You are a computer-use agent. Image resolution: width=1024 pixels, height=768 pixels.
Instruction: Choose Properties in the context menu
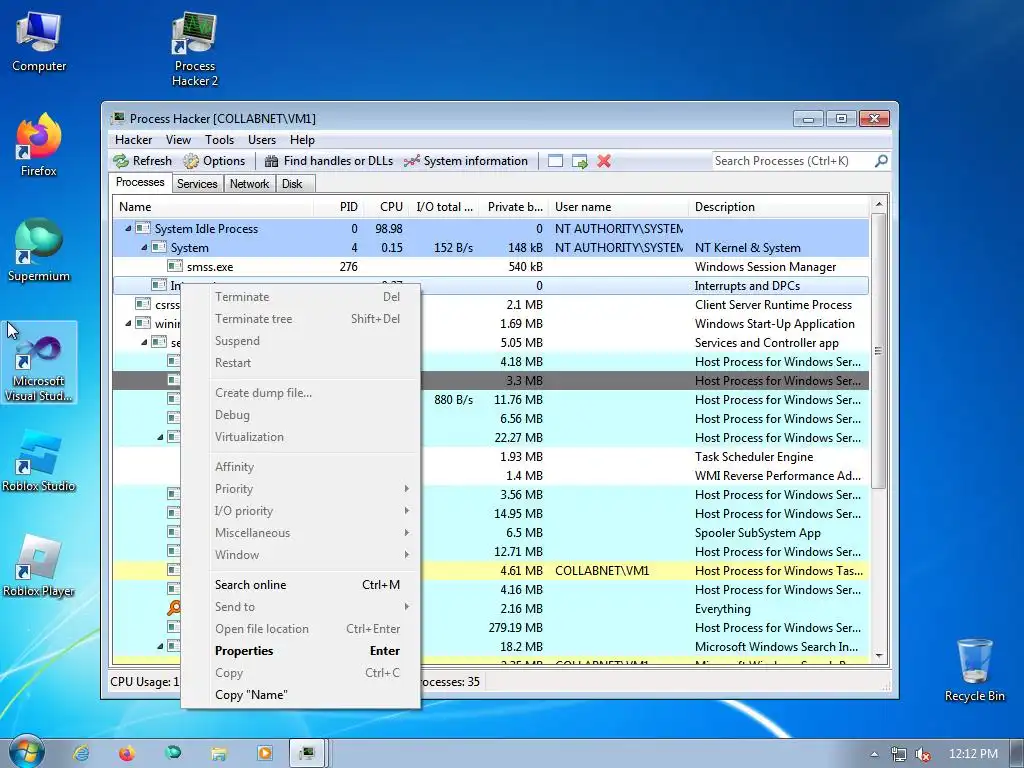[313, 650]
